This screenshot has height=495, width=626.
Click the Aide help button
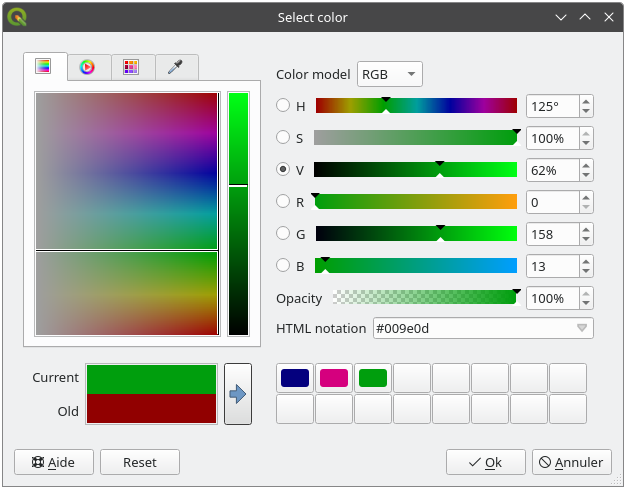coord(54,462)
